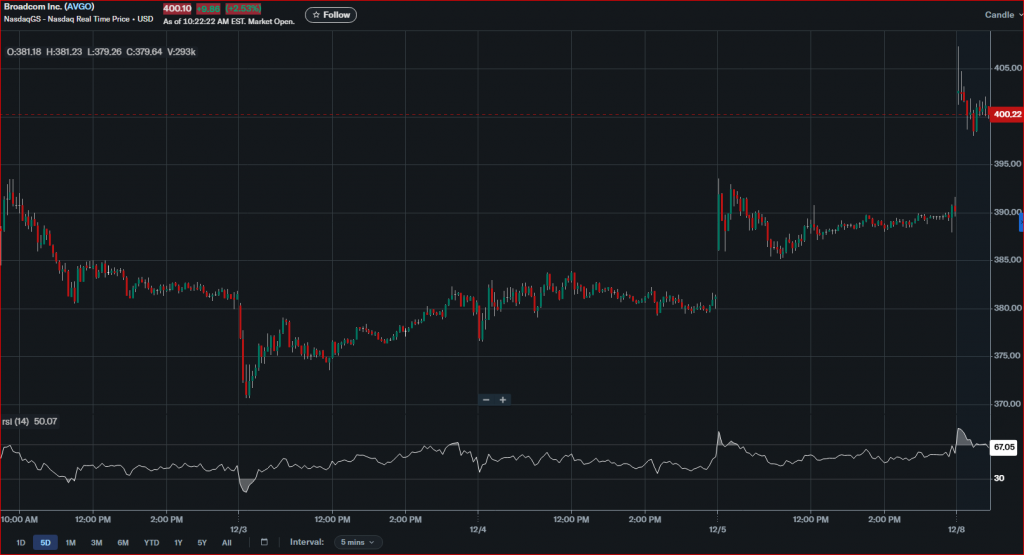1024x555 pixels.
Task: Switch to 3M time range
Action: coord(97,542)
